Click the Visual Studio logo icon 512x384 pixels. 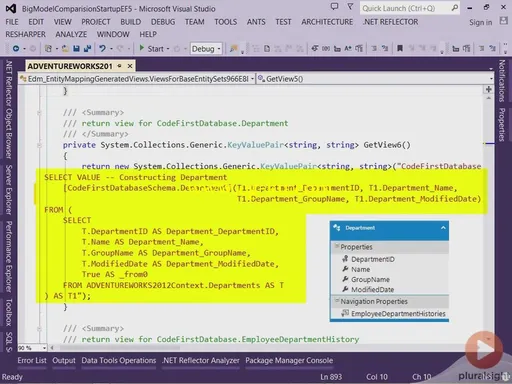pyautogui.click(x=11, y=9)
